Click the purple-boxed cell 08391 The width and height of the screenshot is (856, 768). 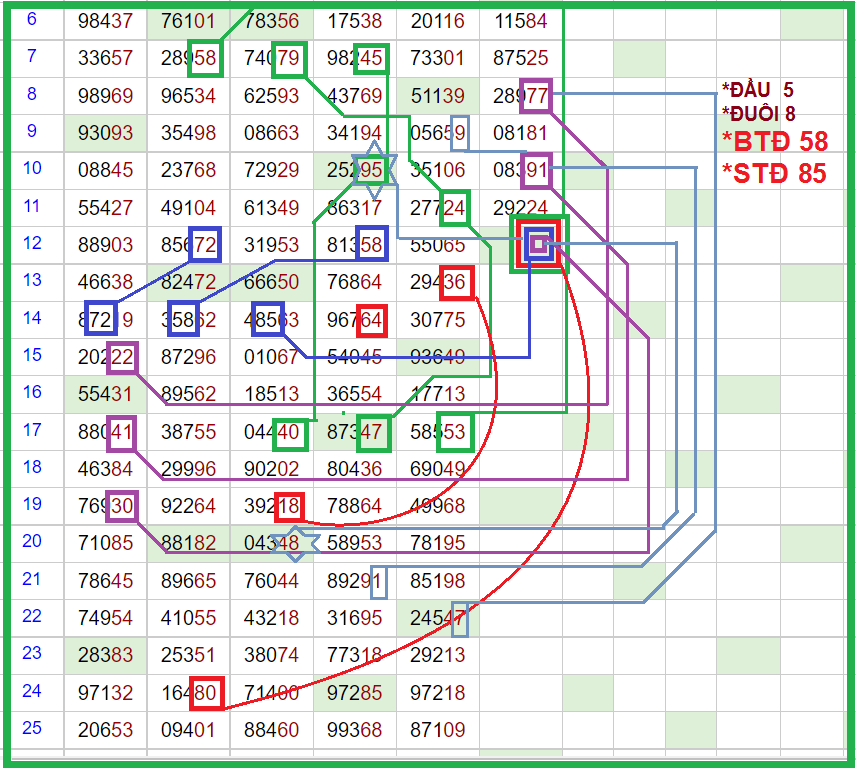(521, 170)
